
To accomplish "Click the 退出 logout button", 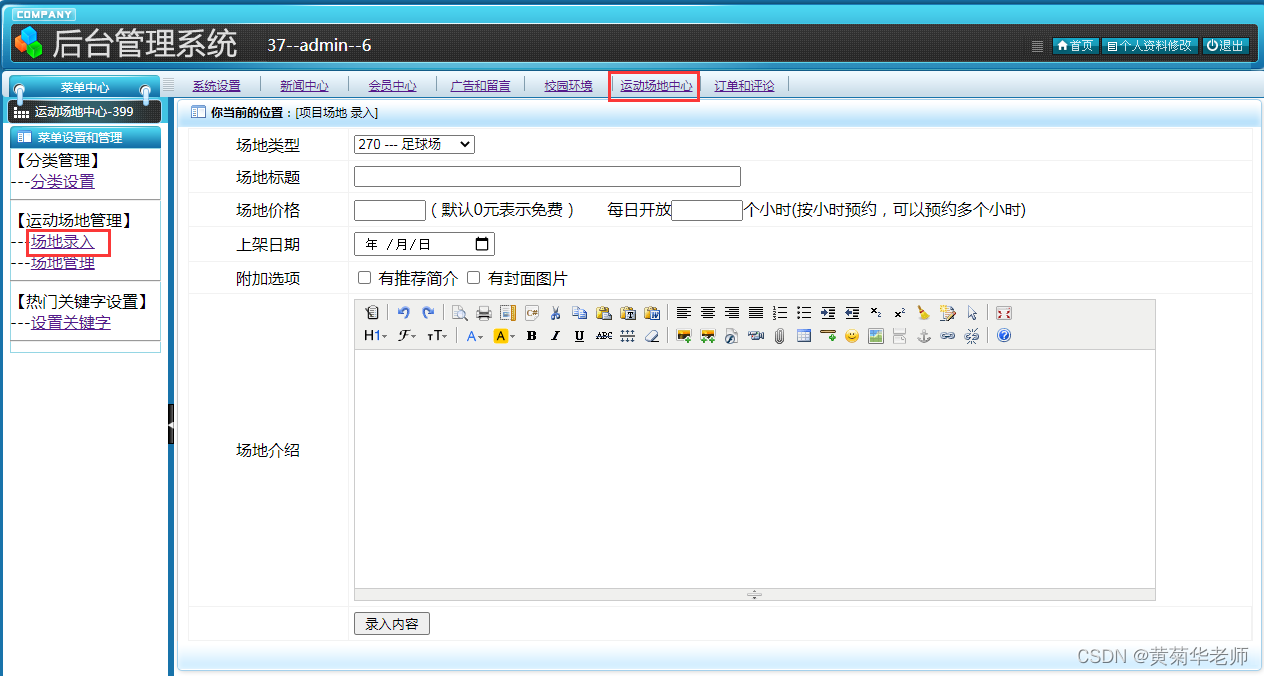I will pos(1225,46).
